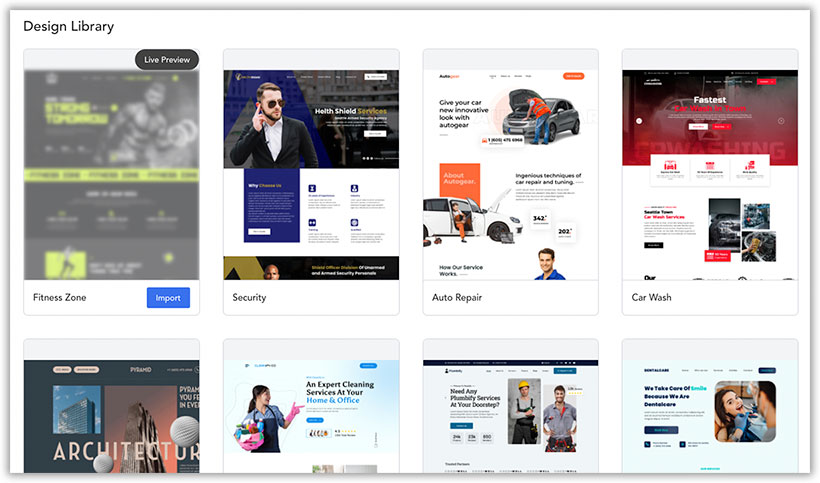Click the Car Wash label
Viewport: 820px width, 483px height.
[652, 297]
